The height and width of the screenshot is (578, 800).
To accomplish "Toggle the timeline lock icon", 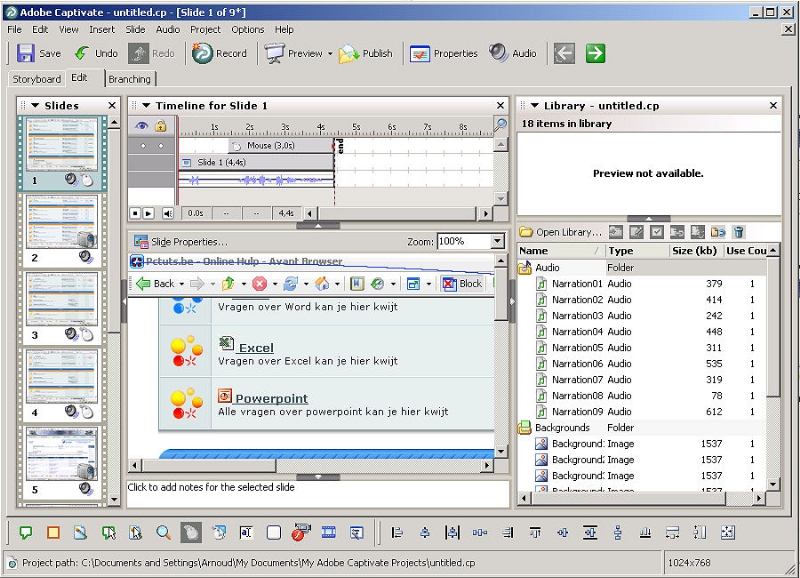I will pos(160,126).
